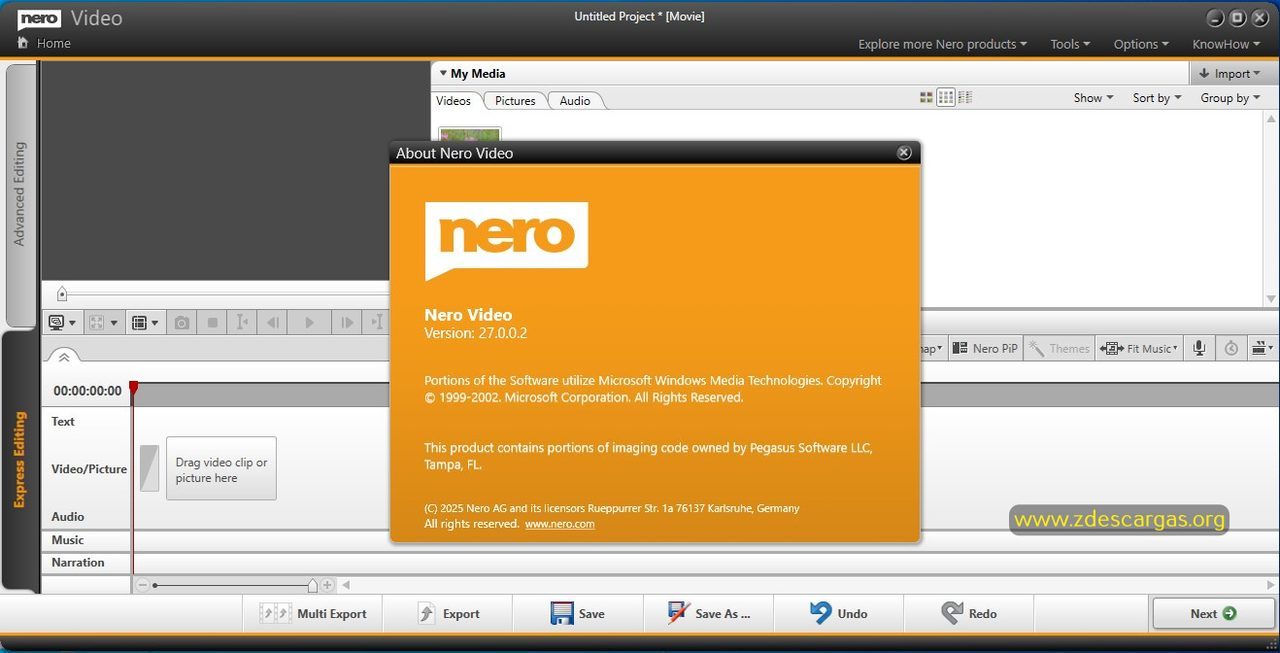Step forward one frame
Screen dimensions: 1280x653
coord(346,322)
